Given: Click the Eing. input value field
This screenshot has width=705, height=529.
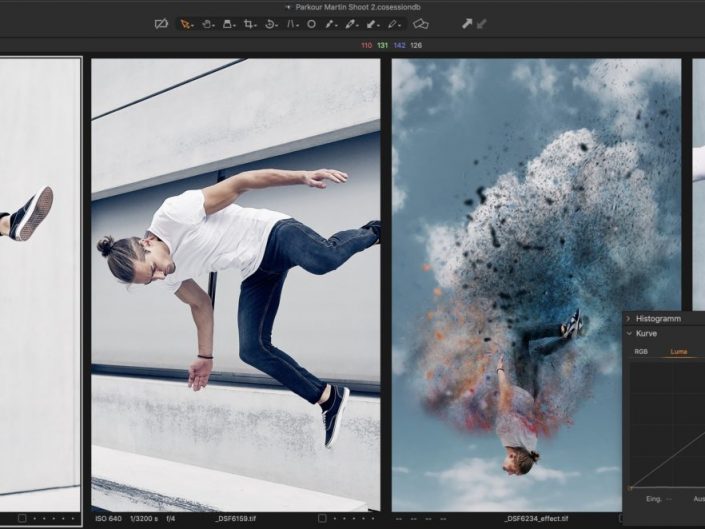Looking at the screenshot, I should 669,499.
